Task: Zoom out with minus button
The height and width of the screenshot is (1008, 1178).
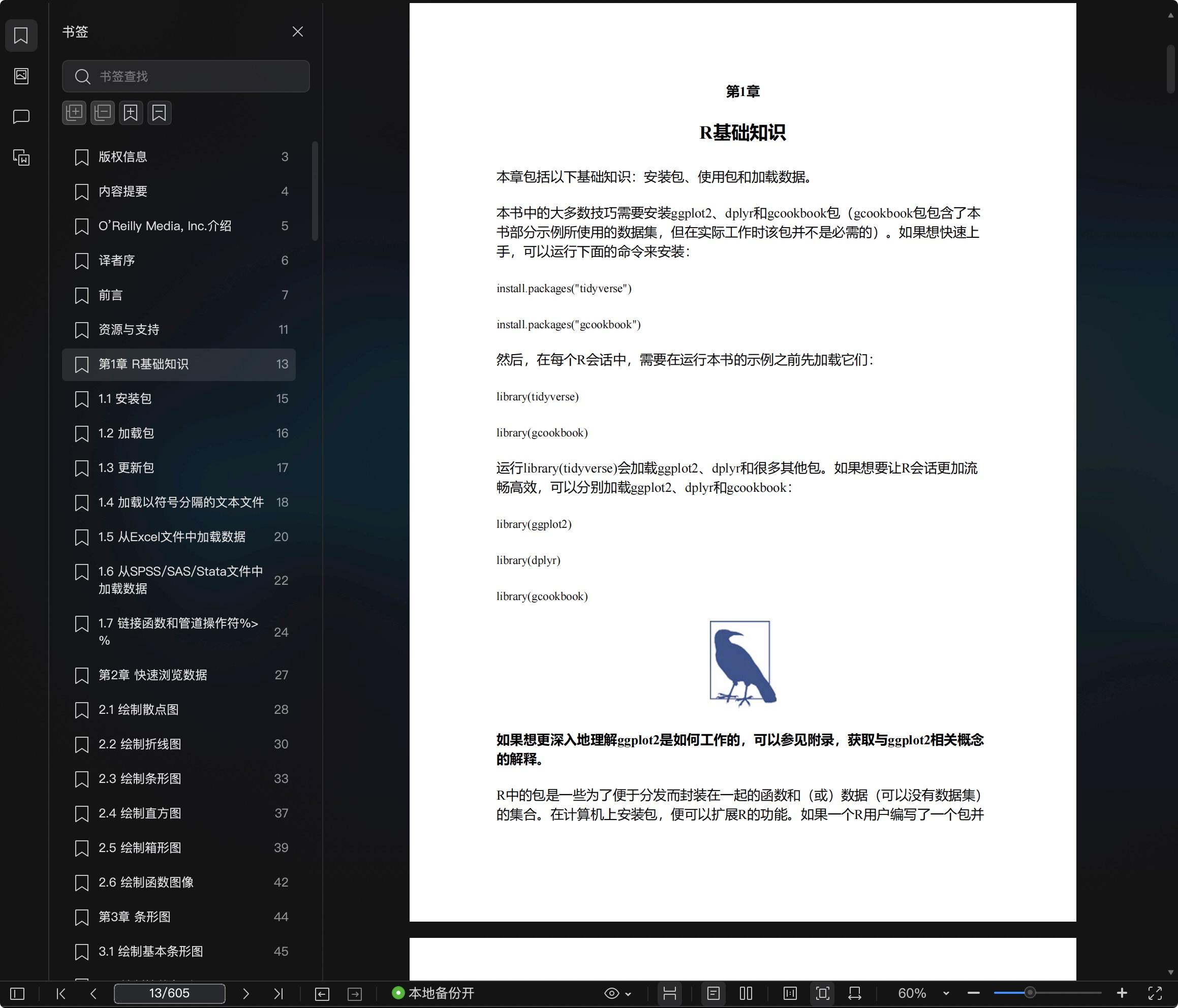Action: pos(973,994)
